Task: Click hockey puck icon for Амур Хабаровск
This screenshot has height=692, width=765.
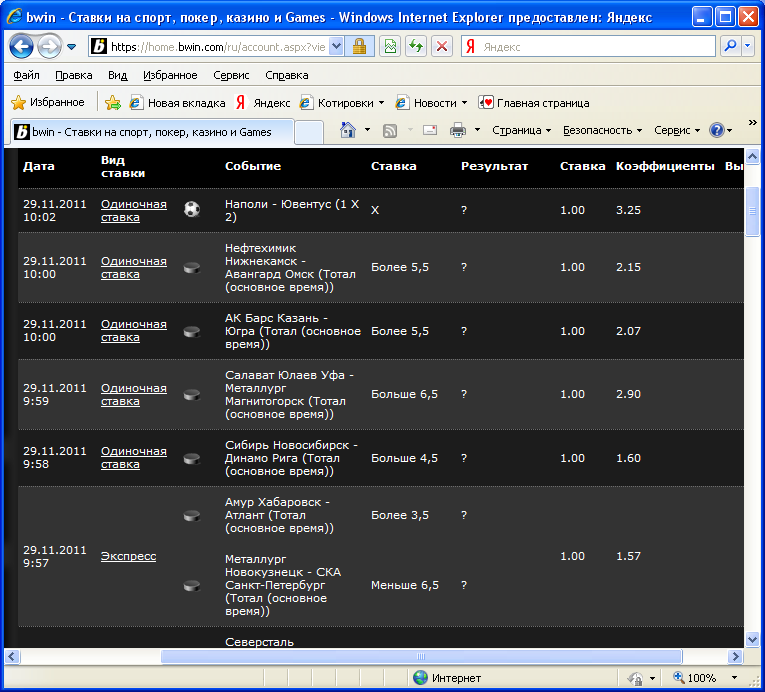Action: tap(192, 515)
